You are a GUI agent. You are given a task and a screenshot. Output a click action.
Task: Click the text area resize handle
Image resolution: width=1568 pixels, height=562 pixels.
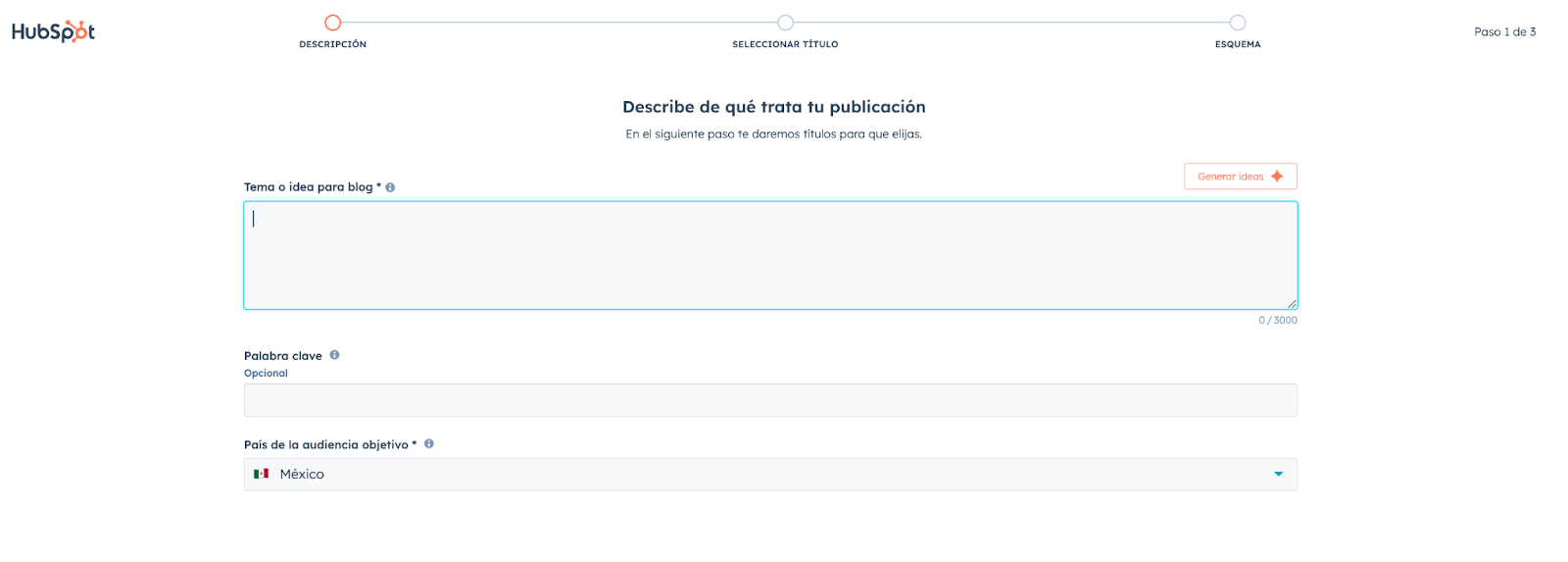[1292, 304]
